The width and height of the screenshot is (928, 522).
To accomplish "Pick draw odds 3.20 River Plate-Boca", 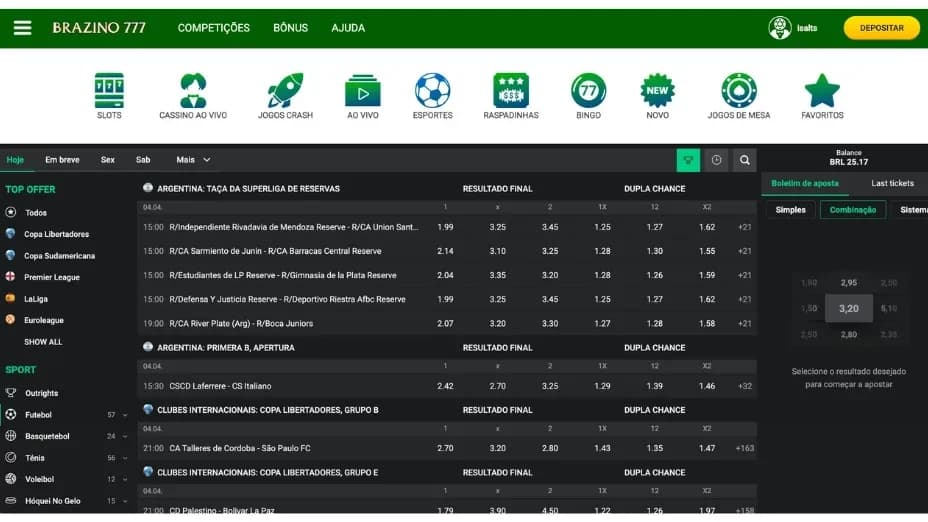I will [498, 324].
